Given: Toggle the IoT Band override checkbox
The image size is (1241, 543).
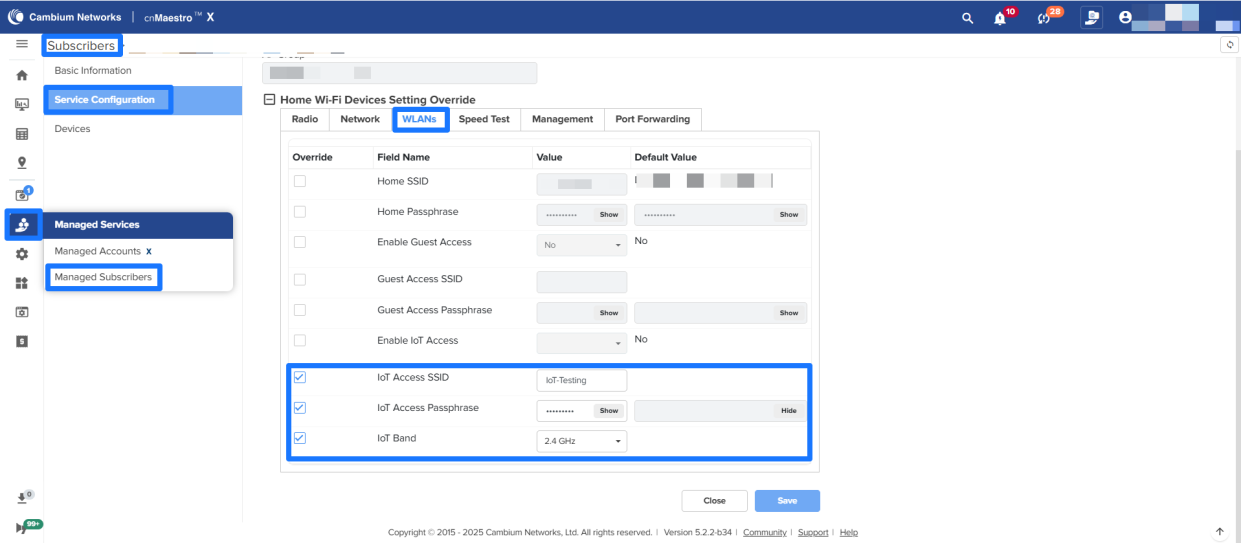Looking at the screenshot, I should 300,438.
